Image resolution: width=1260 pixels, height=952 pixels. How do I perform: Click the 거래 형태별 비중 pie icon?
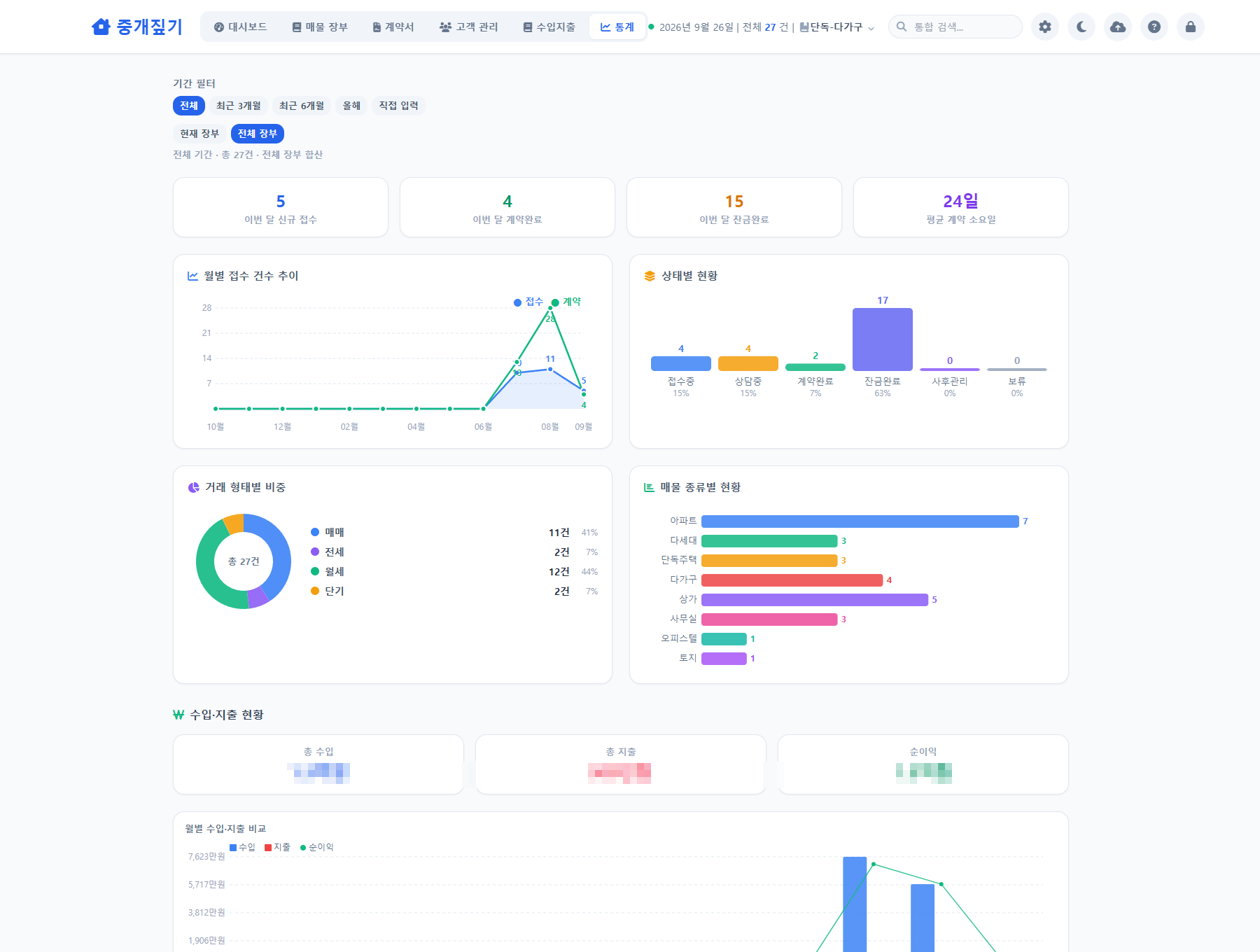(x=194, y=487)
